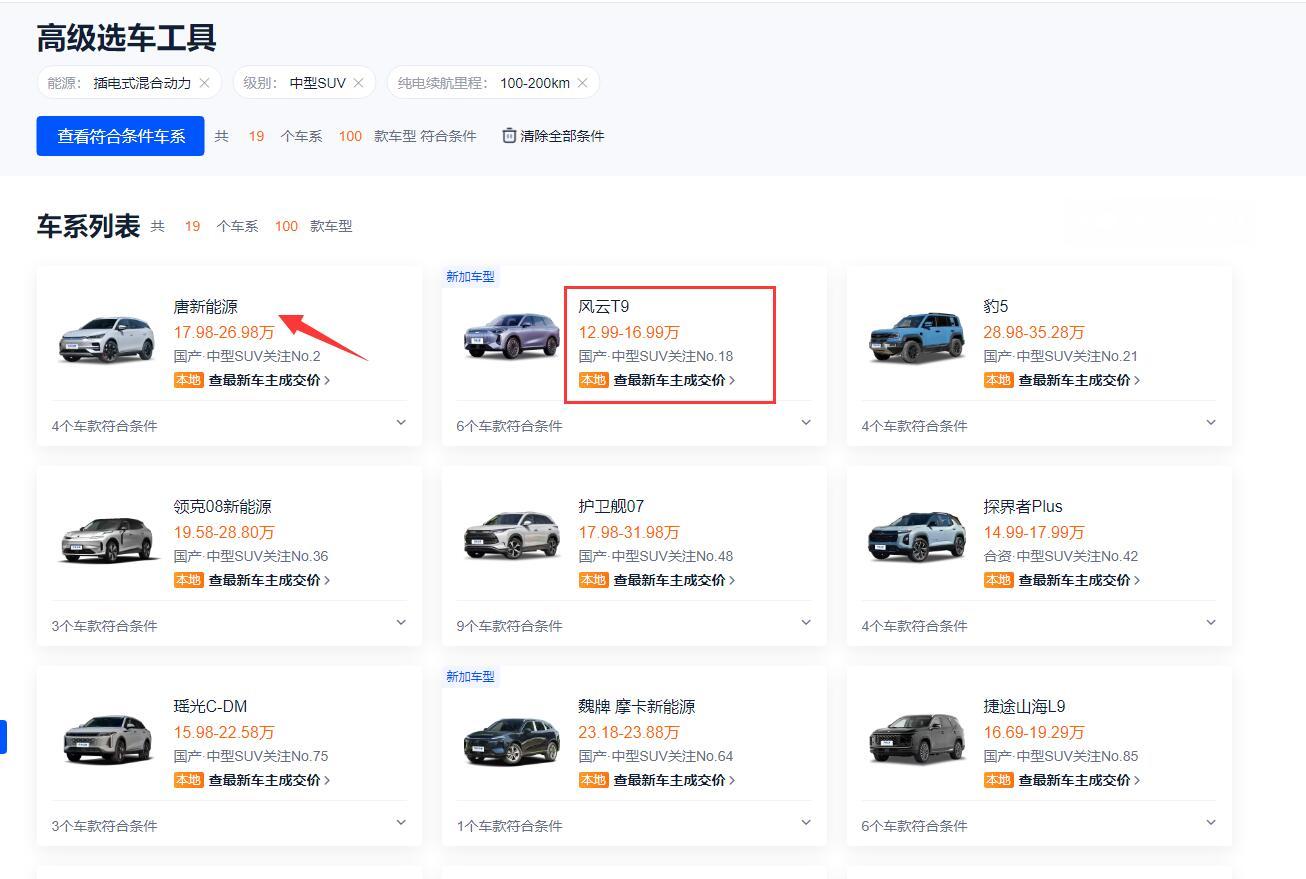
Task: Expand 风云T9 matching models chevron
Action: pyautogui.click(x=806, y=423)
